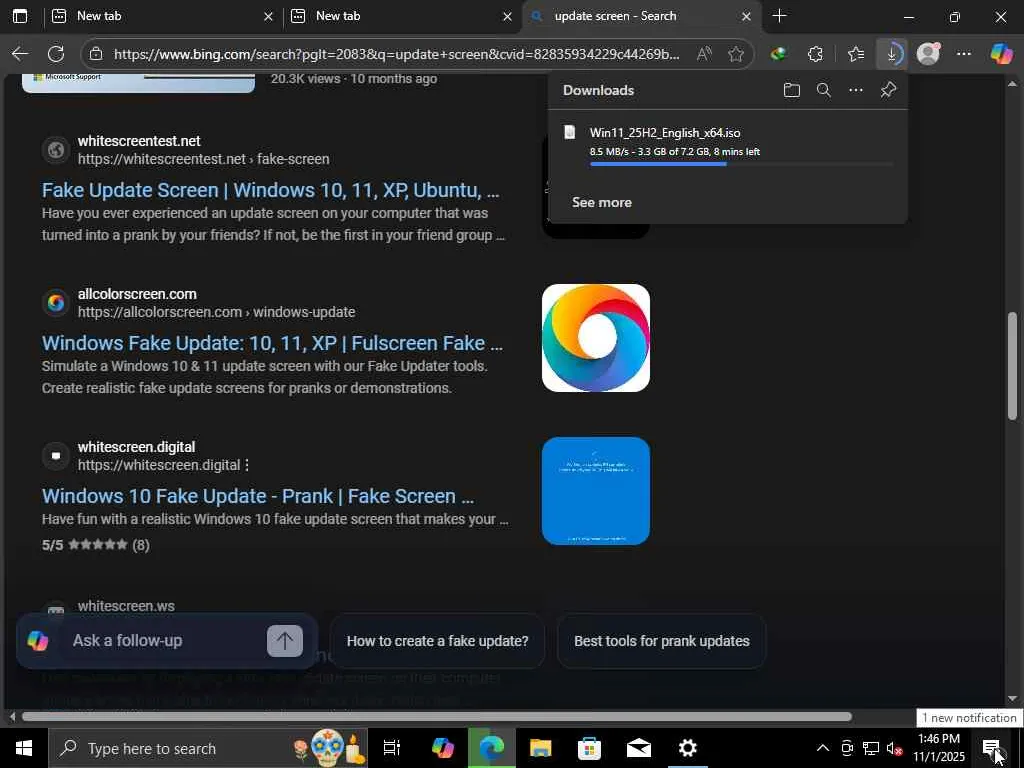Open more options dots beside whitescreen.digital
Image resolution: width=1024 pixels, height=768 pixels.
pos(246,465)
